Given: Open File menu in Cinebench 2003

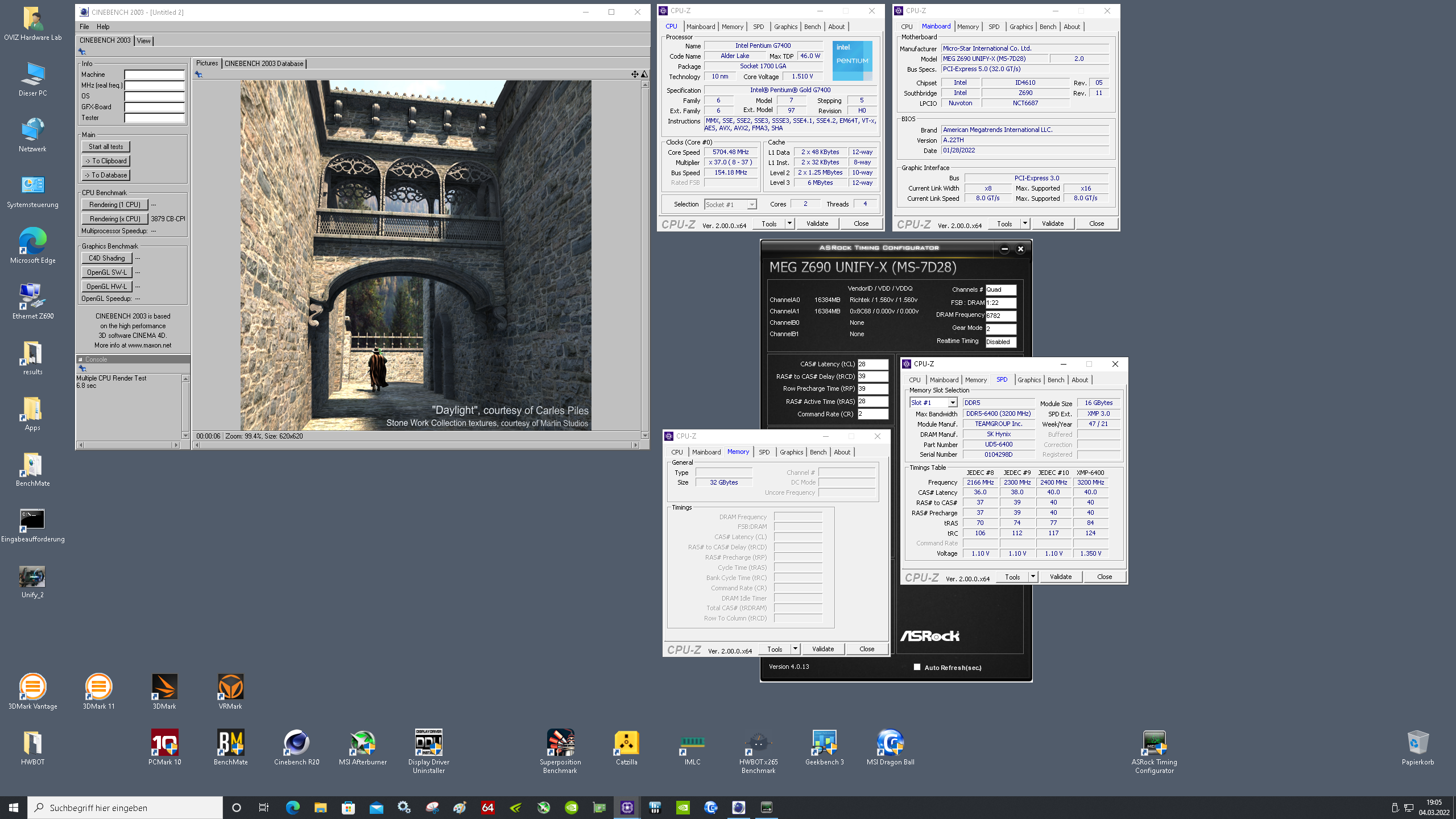Looking at the screenshot, I should [84, 27].
